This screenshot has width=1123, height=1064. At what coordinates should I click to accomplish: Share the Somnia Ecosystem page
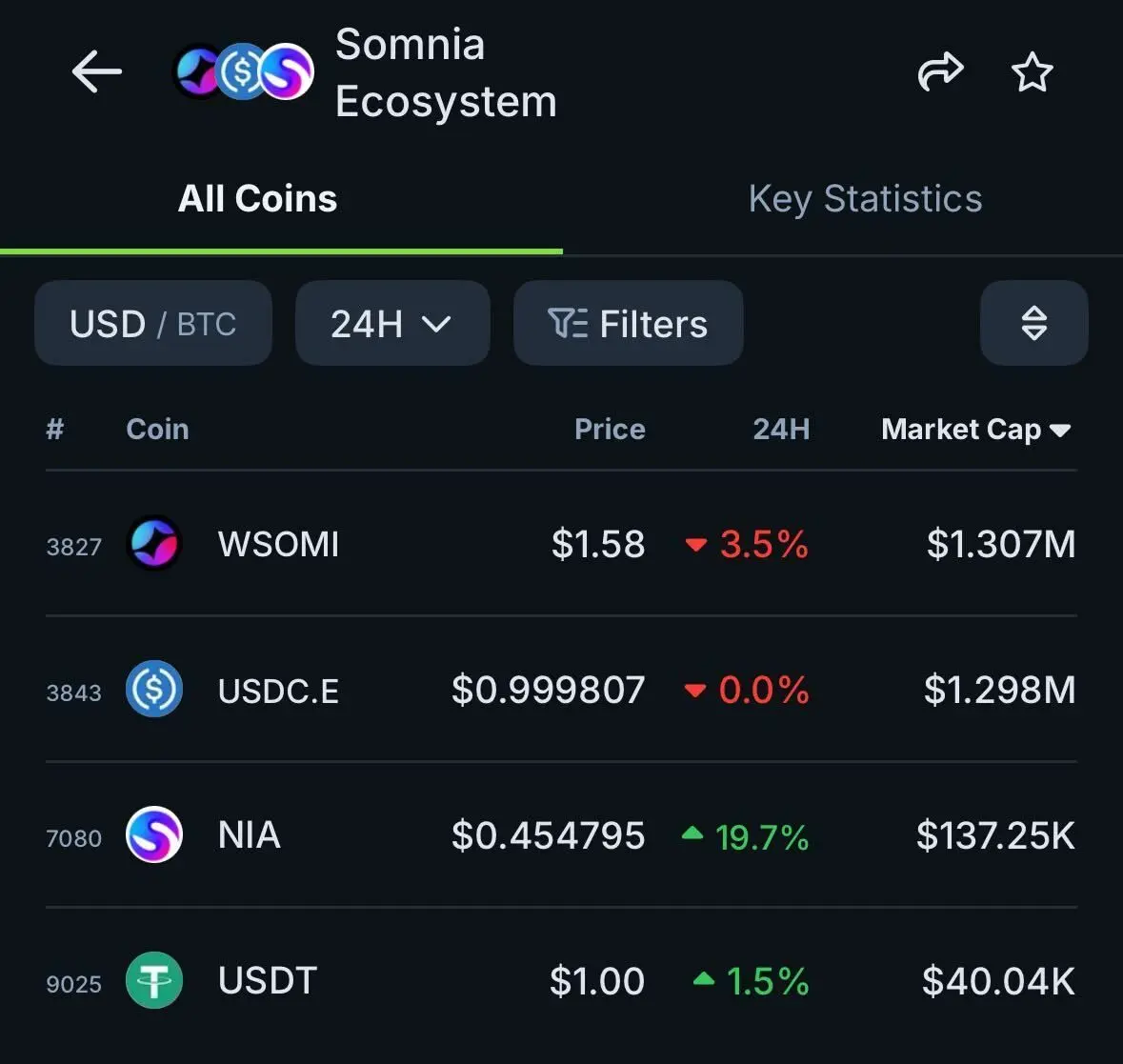click(940, 71)
